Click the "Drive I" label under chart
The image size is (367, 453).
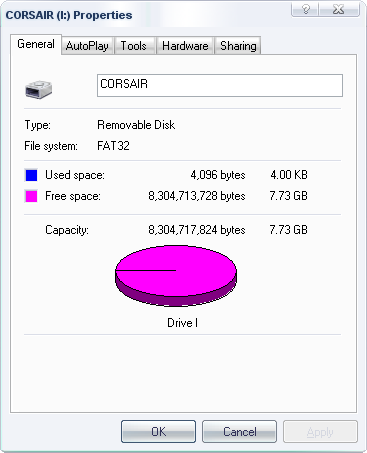pos(182,323)
